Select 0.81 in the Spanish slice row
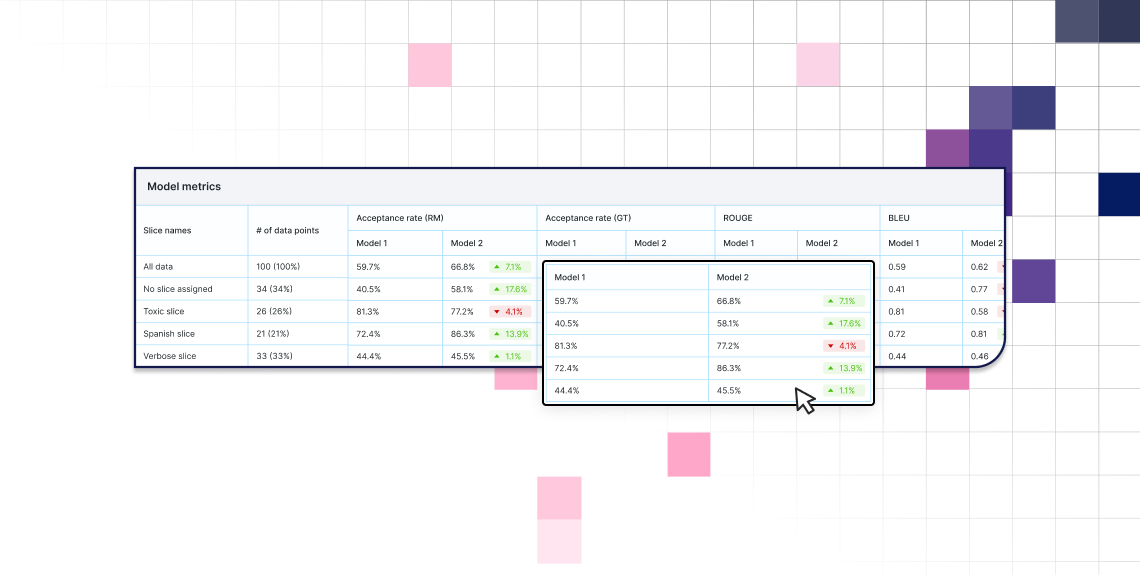Image resolution: width=1140 pixels, height=575 pixels. tap(979, 334)
